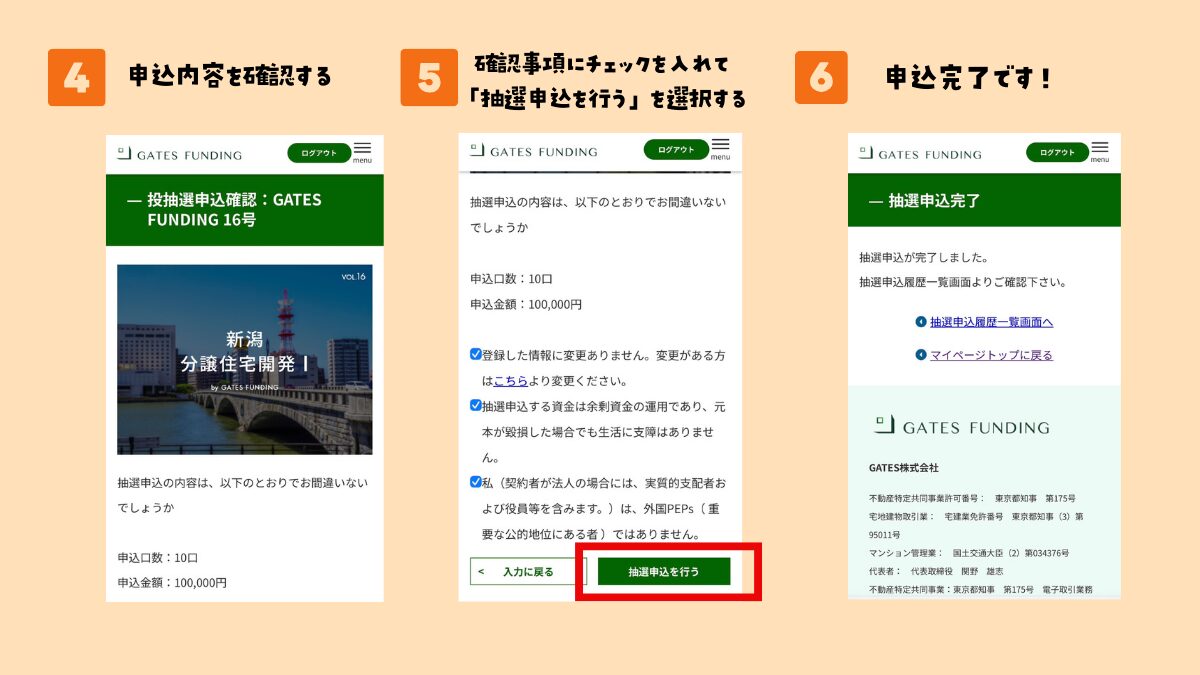
Task: Click the 抽選申込完了 heading banner
Action: [x=984, y=200]
